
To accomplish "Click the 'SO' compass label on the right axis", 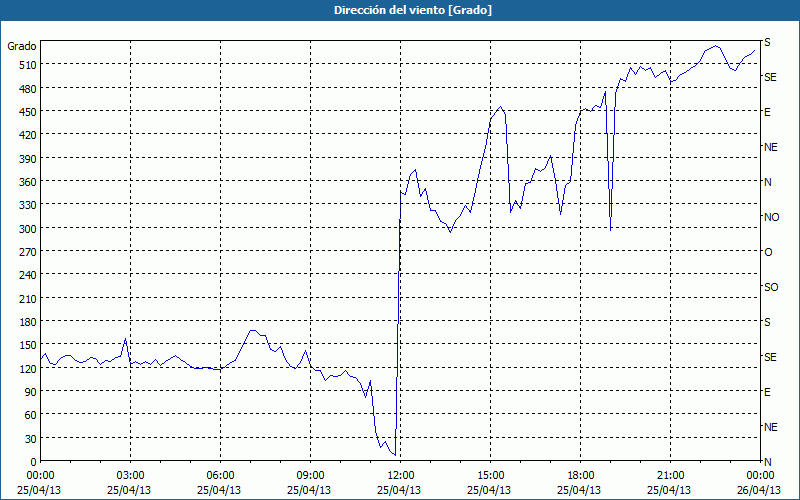I will click(x=771, y=287).
